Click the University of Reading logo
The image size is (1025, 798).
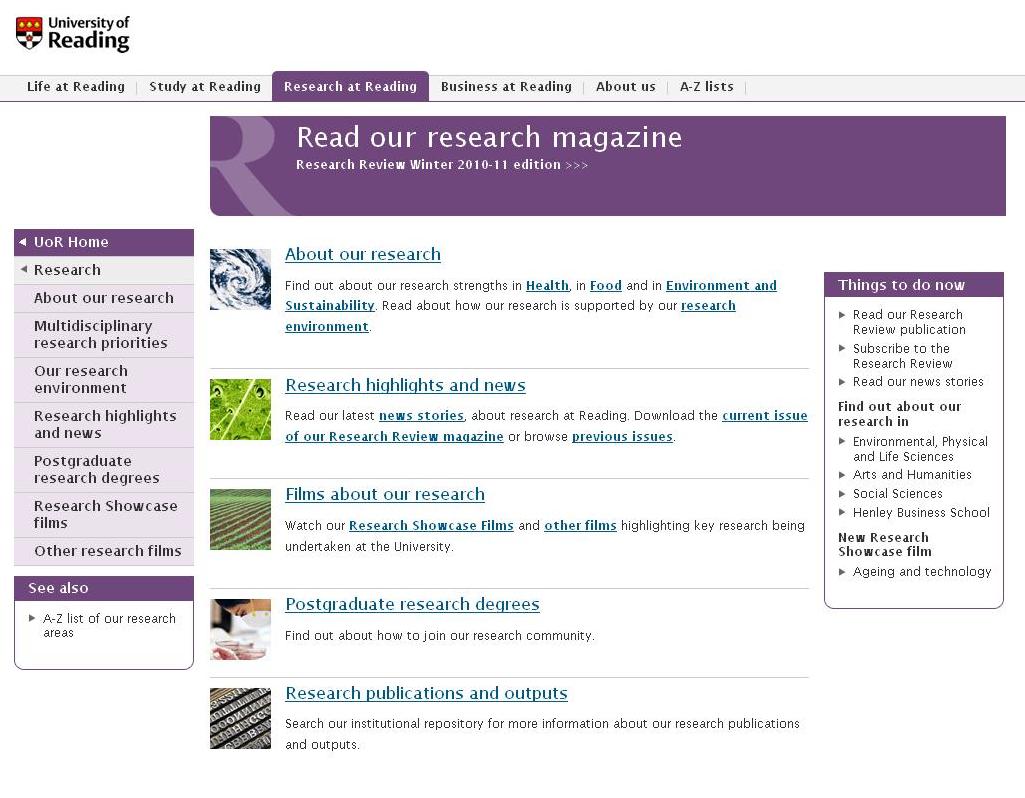(x=73, y=34)
